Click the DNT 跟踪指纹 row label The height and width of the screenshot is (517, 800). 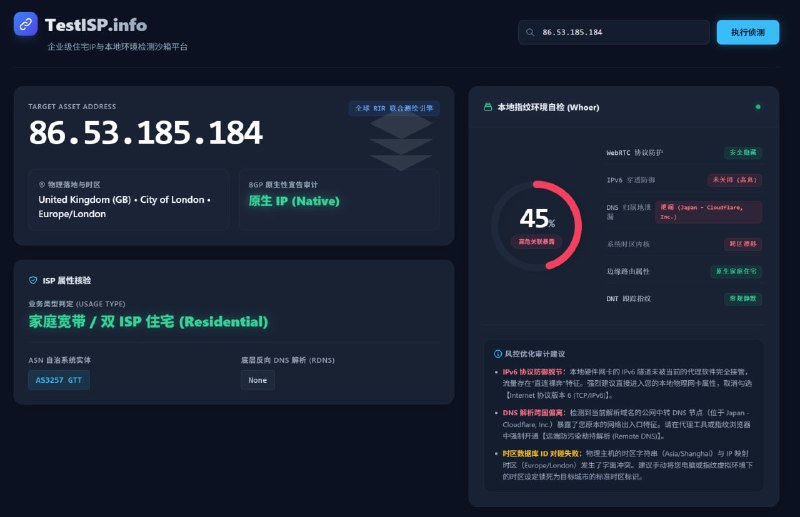click(629, 299)
